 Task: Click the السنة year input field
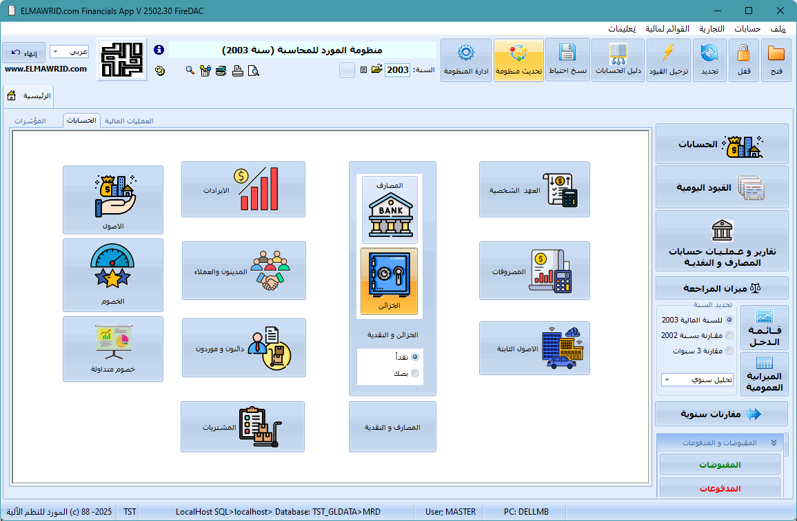[398, 70]
